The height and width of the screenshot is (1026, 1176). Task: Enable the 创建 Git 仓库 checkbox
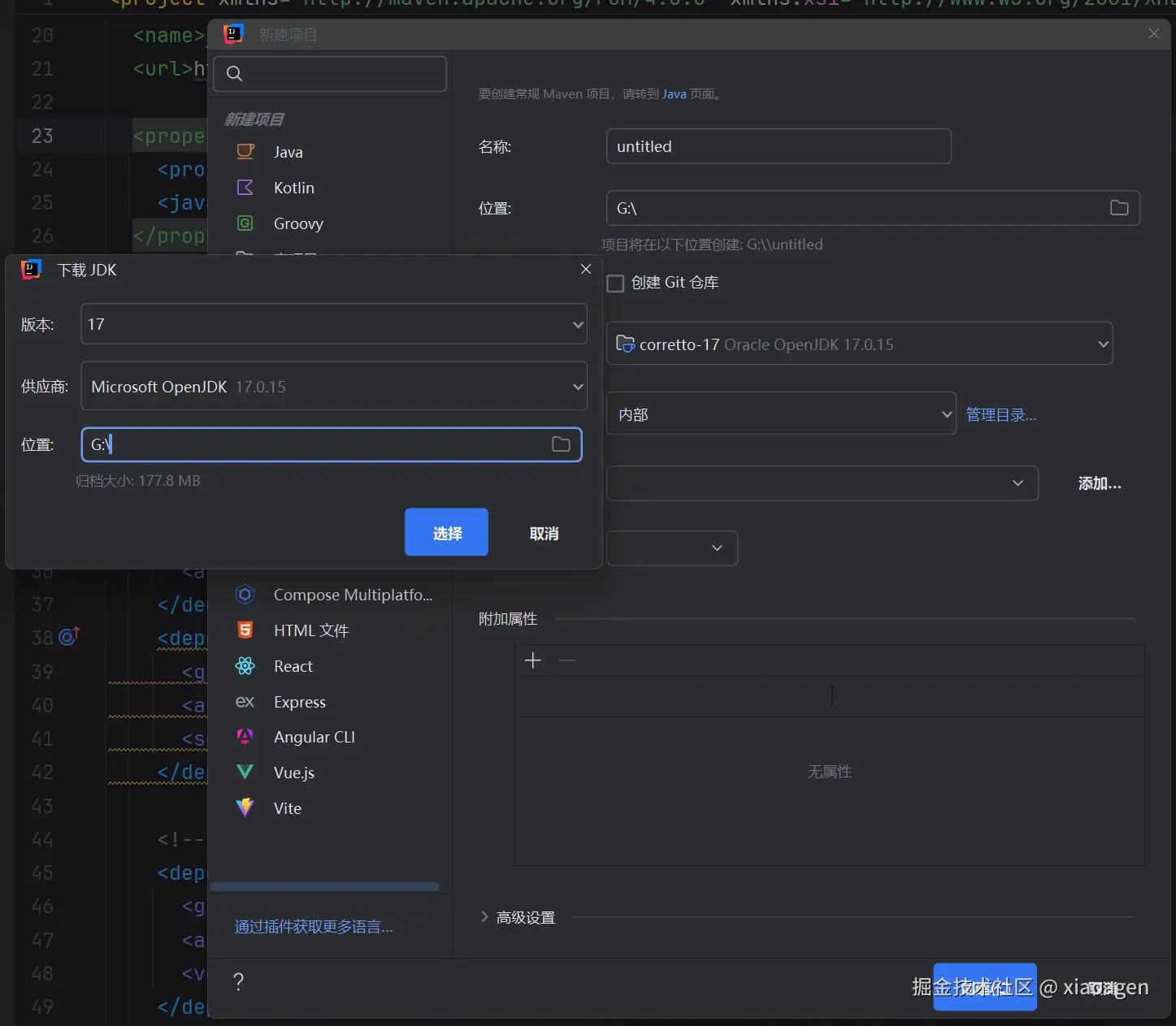click(616, 283)
